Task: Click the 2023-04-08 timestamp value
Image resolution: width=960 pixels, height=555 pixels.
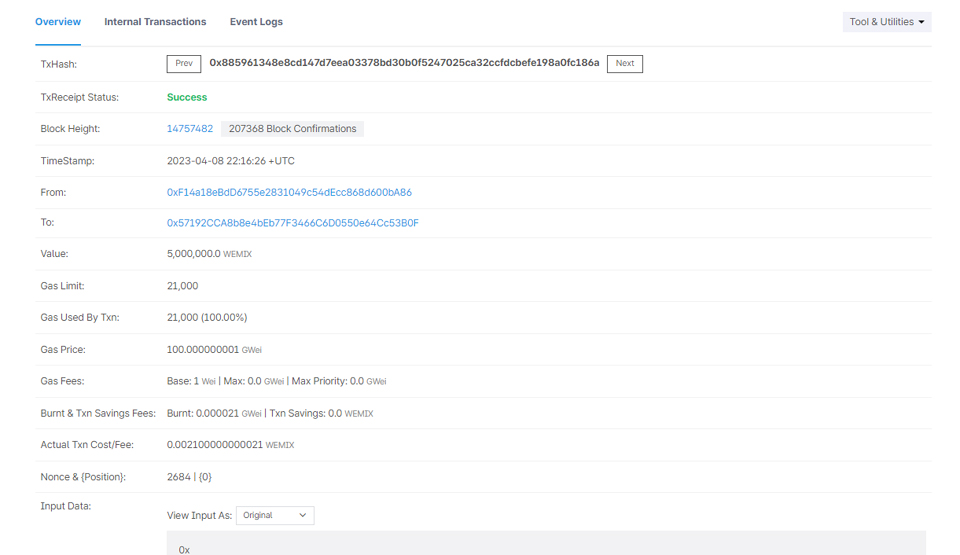Action: (230, 161)
